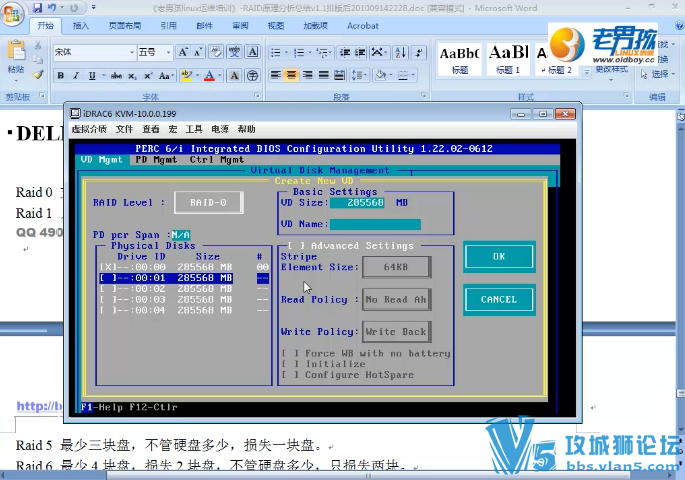Open the Acrobat ribbon tab
This screenshot has width=685, height=480.
(363, 26)
